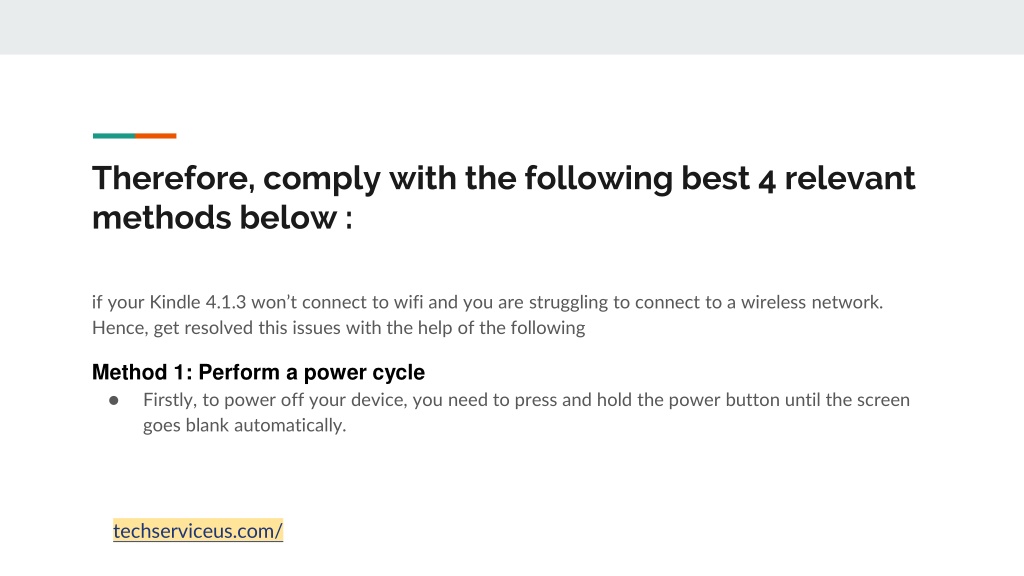Open the techserviceus.com link

click(x=198, y=531)
